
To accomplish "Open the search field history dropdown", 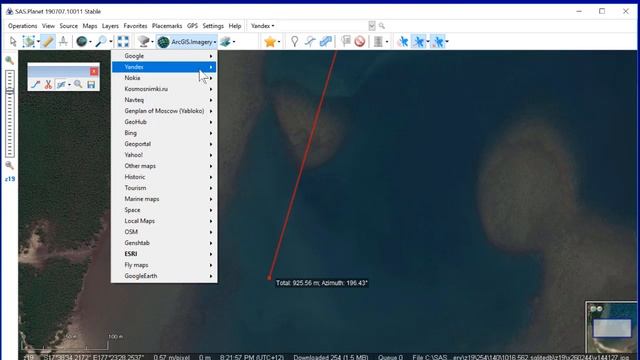I will point(372,26).
